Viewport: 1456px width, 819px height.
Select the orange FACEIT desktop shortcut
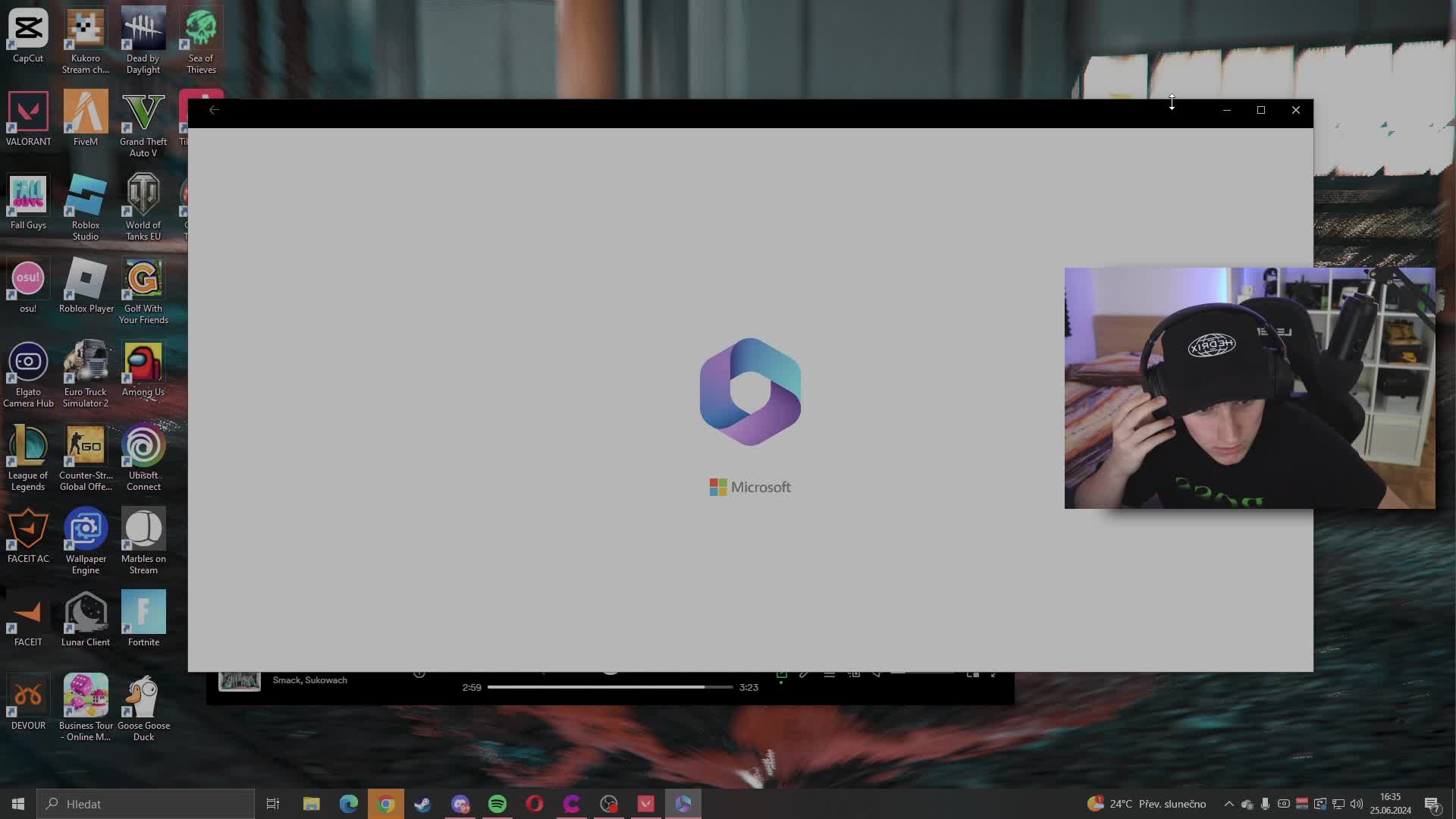[28, 620]
